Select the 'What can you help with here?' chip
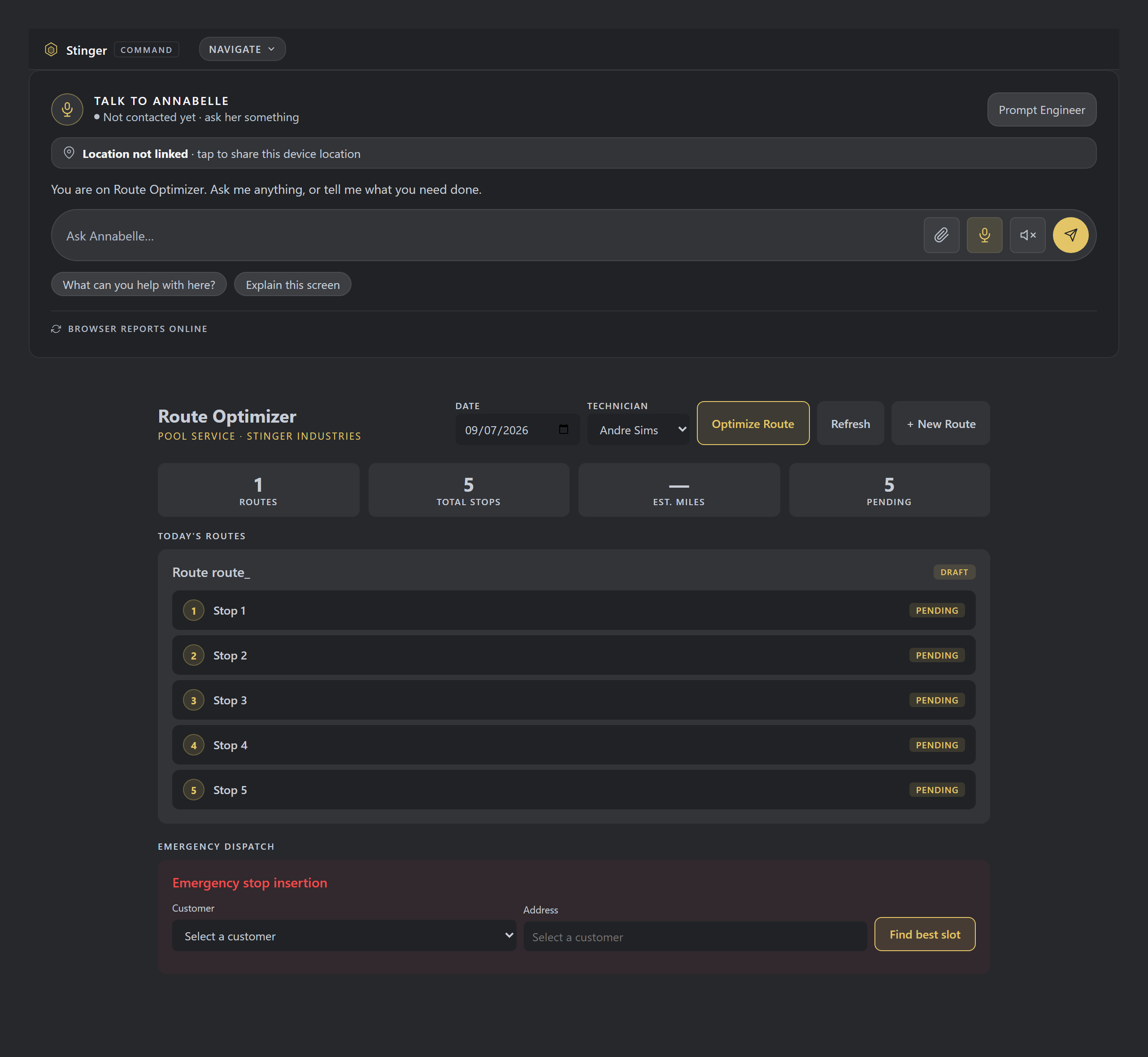 coord(139,284)
